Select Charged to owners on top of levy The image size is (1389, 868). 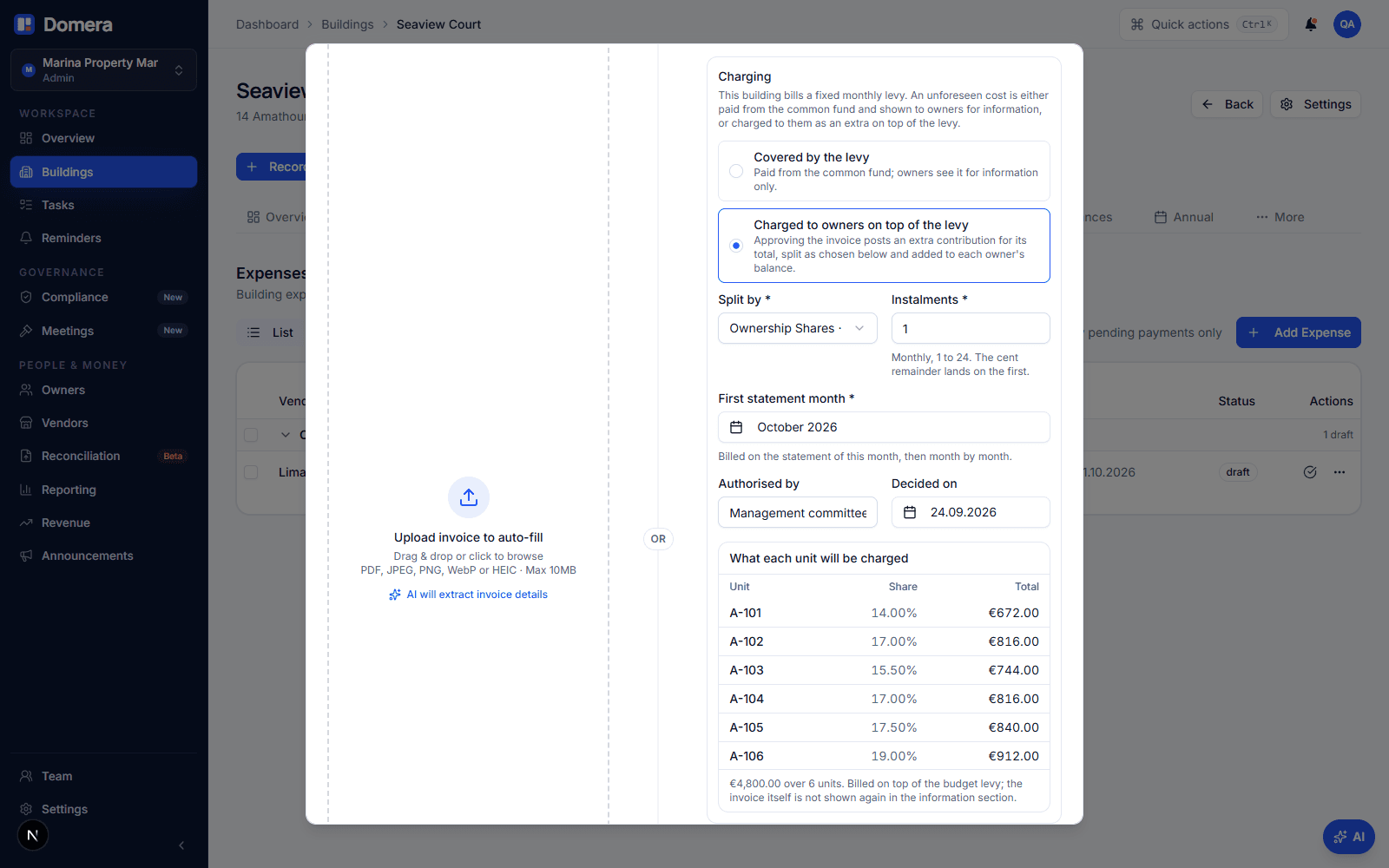tap(884, 246)
